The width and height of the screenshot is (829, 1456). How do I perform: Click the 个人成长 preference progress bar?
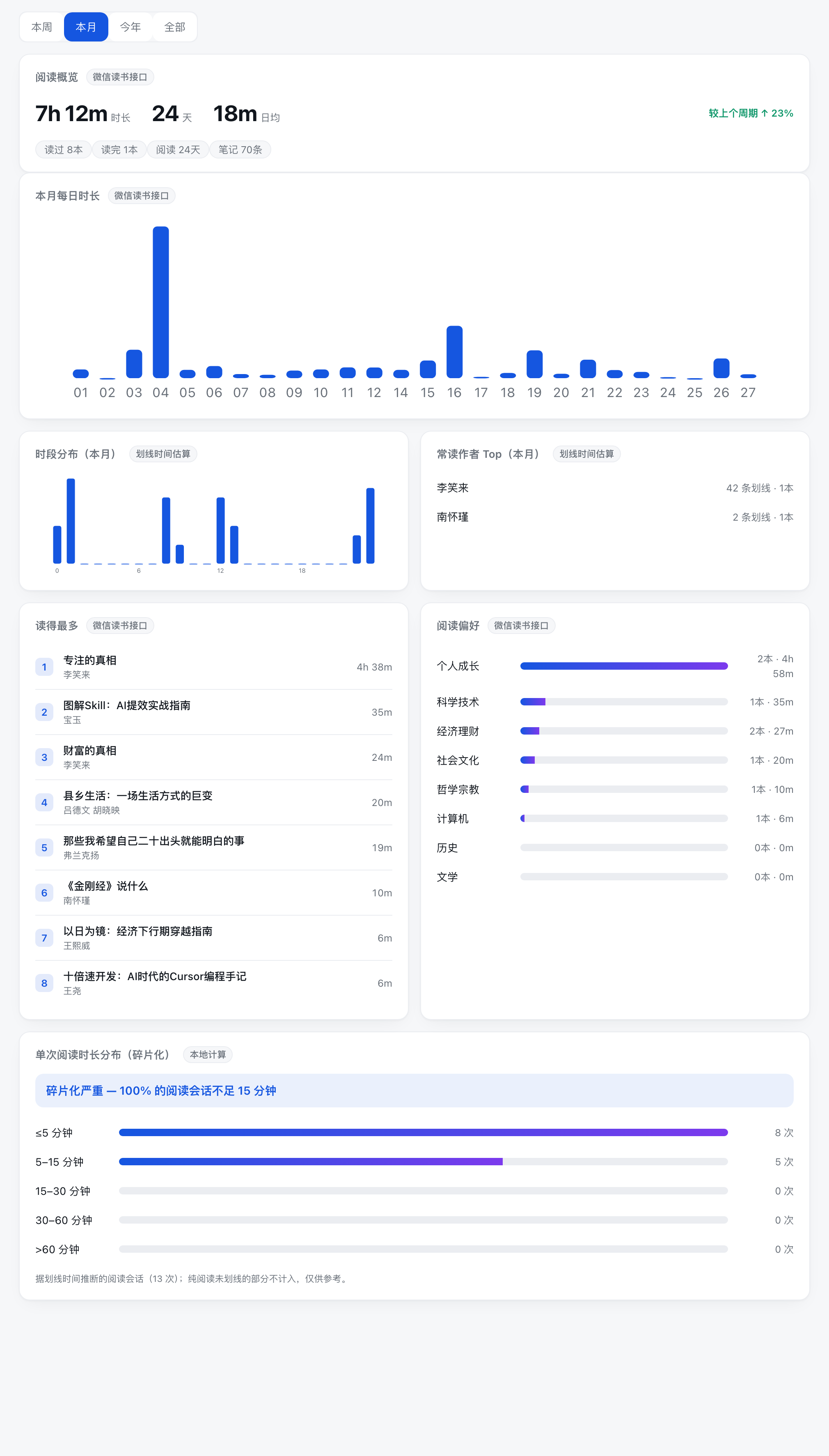click(x=624, y=666)
